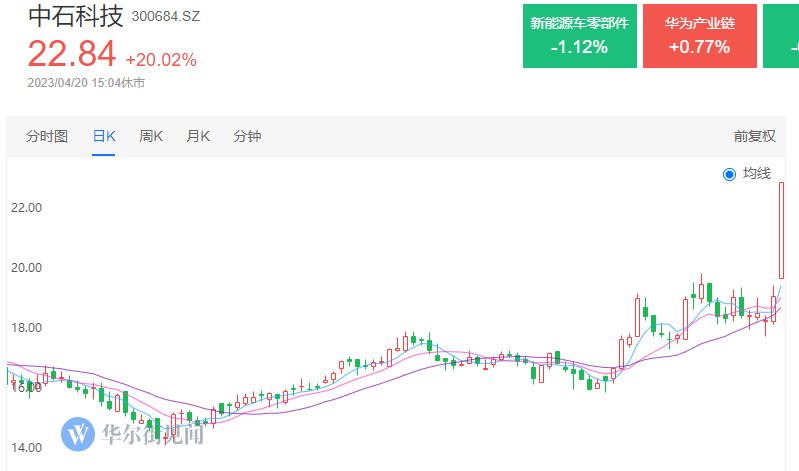The image size is (799, 471).
Task: Click the stock code 300684.SZ
Action: pos(166,16)
